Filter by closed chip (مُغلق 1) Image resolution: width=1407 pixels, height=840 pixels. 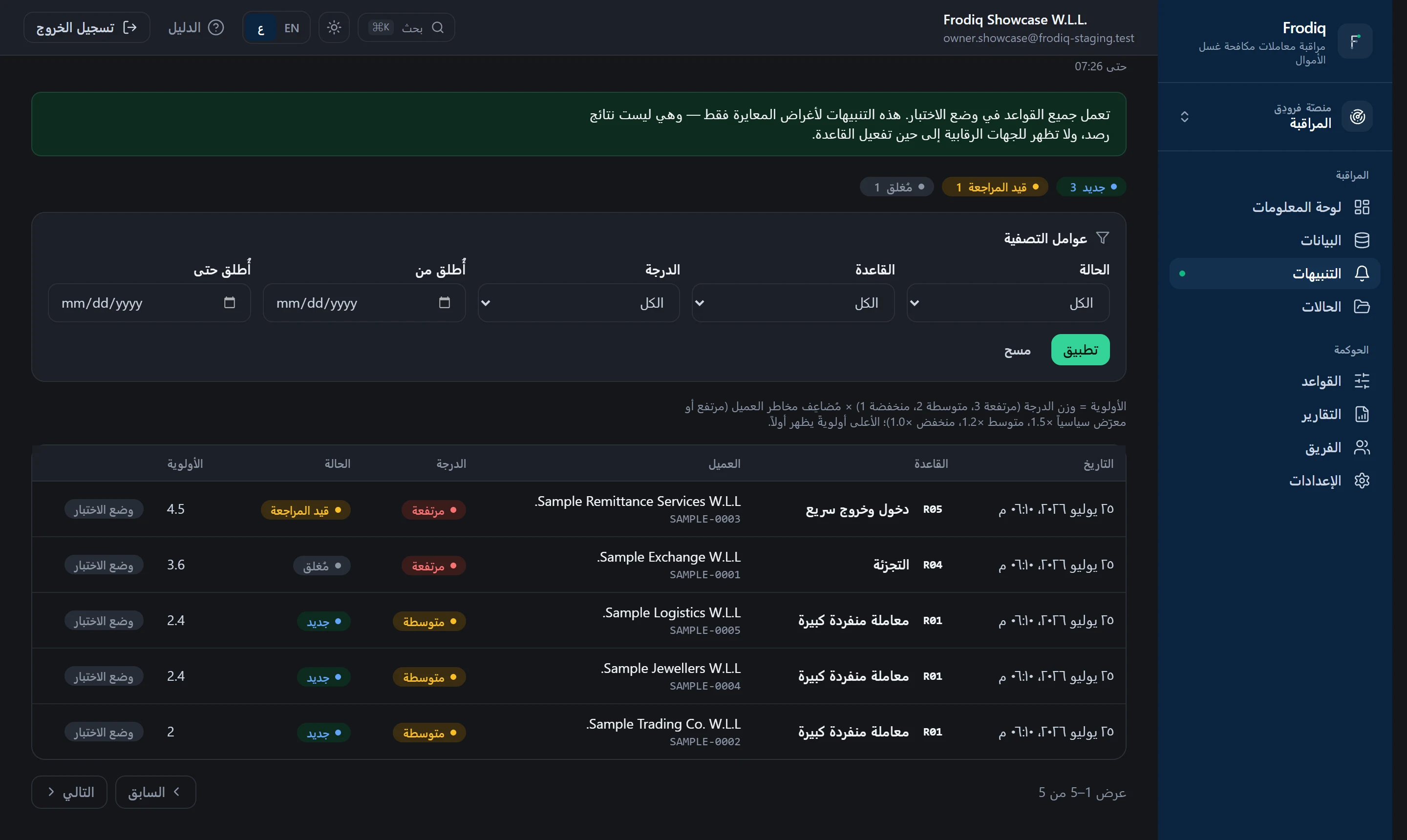896,187
